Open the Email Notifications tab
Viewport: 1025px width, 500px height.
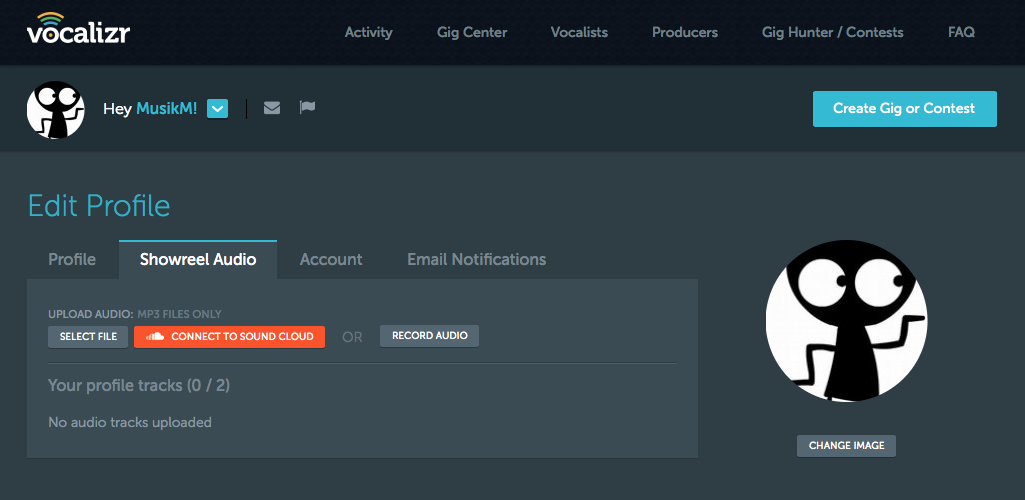(x=477, y=259)
